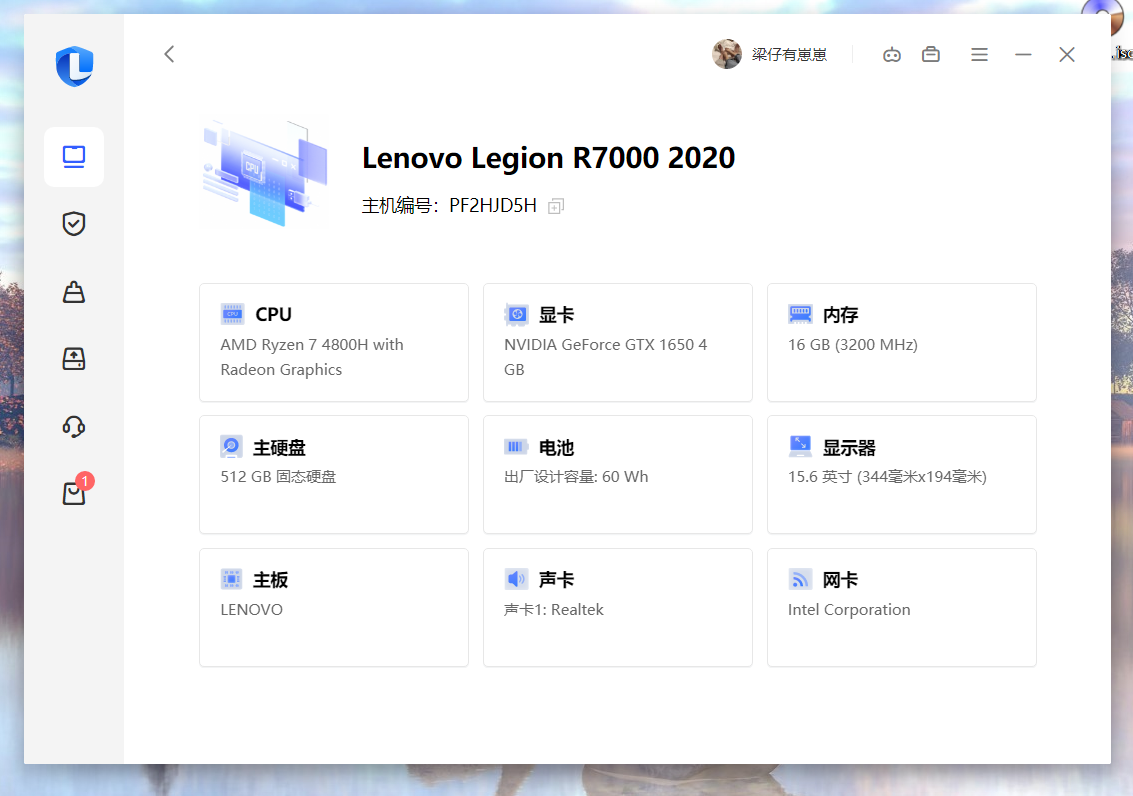Open the Intel Corporation network card details

[x=902, y=607]
